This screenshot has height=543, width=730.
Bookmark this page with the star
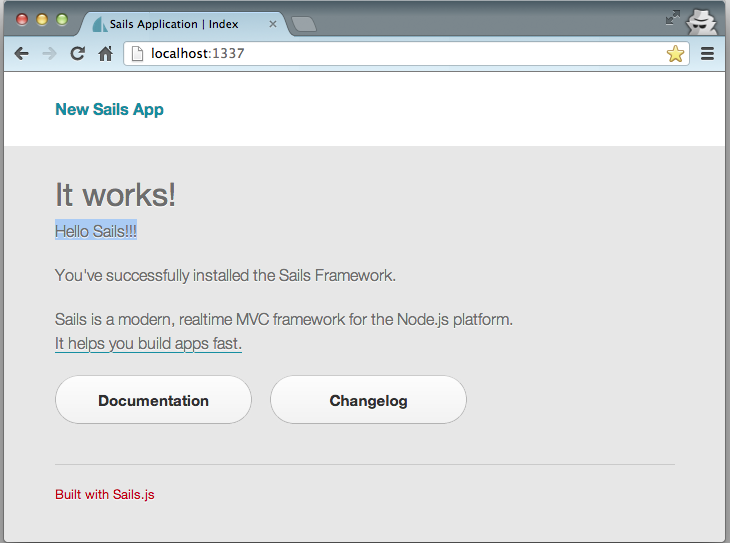675,54
